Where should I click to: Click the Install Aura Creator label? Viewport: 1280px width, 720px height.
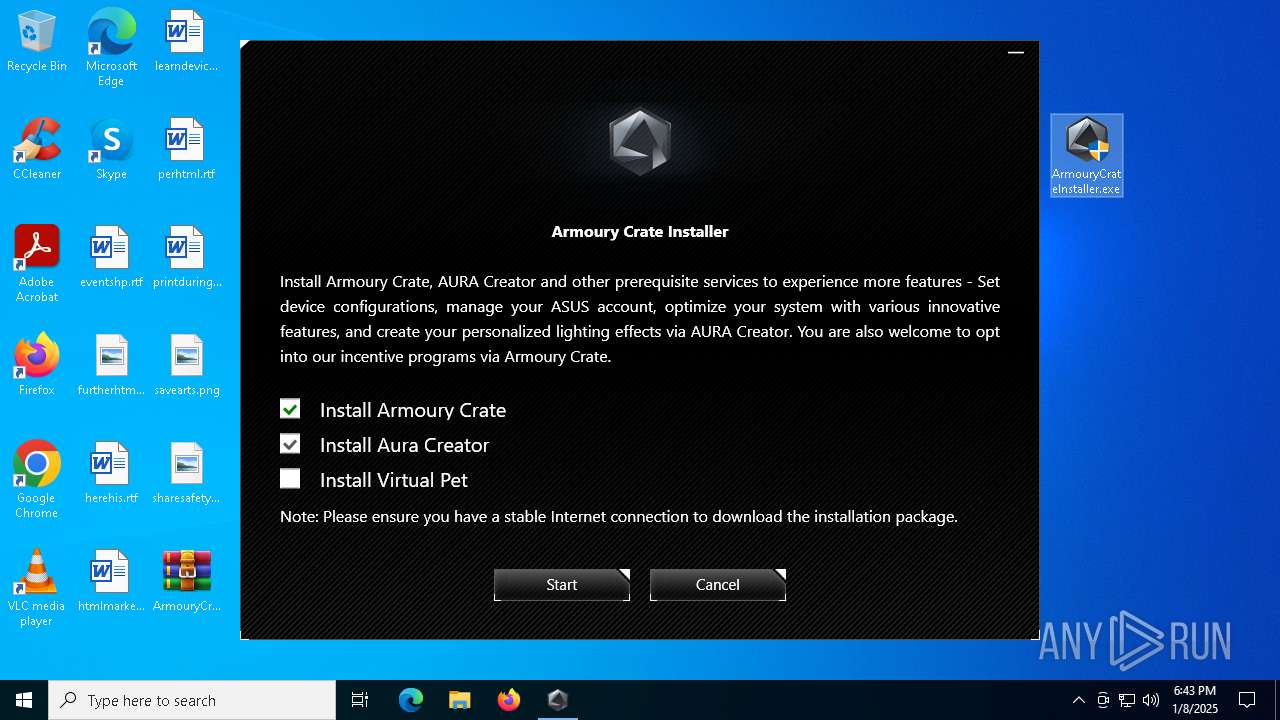click(405, 445)
